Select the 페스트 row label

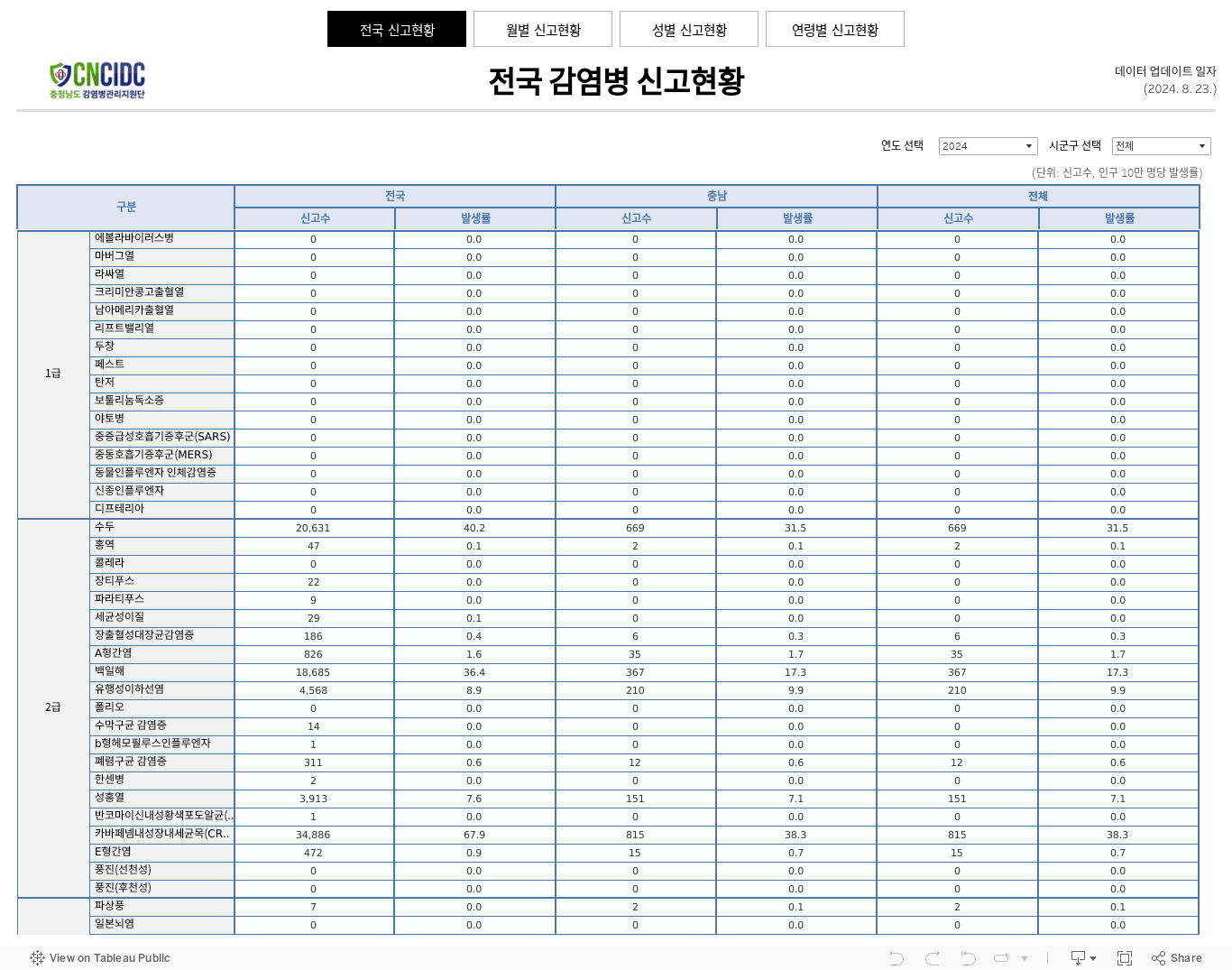[x=162, y=365]
